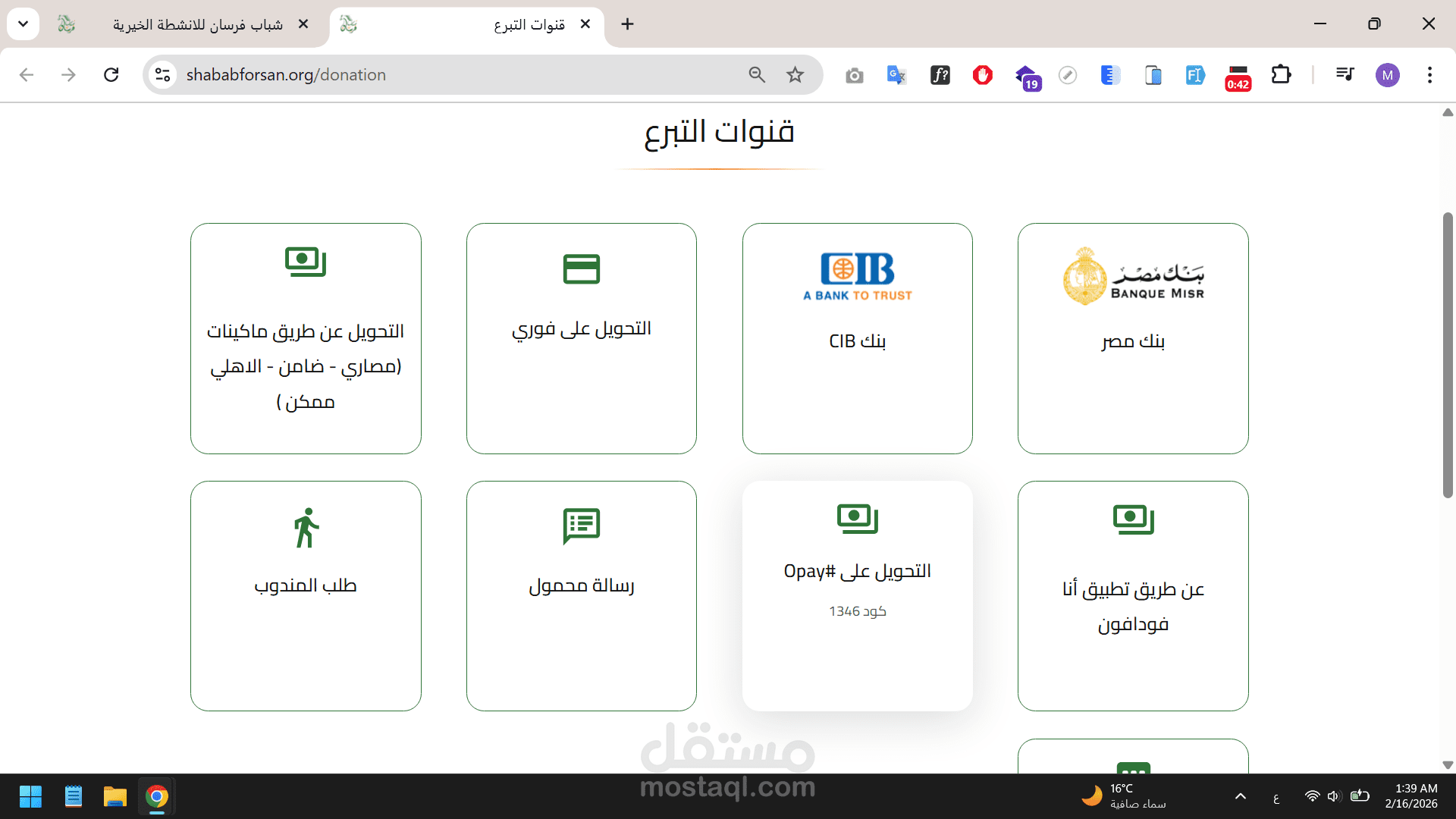Open the CIB bank donation card

tap(857, 338)
